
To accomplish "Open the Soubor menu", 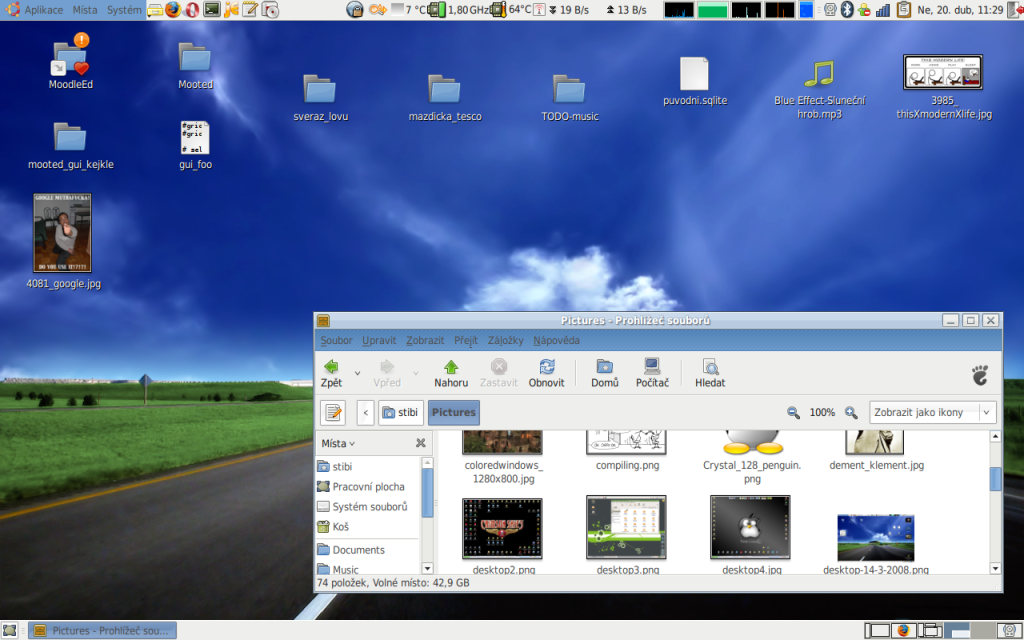I will pos(336,340).
